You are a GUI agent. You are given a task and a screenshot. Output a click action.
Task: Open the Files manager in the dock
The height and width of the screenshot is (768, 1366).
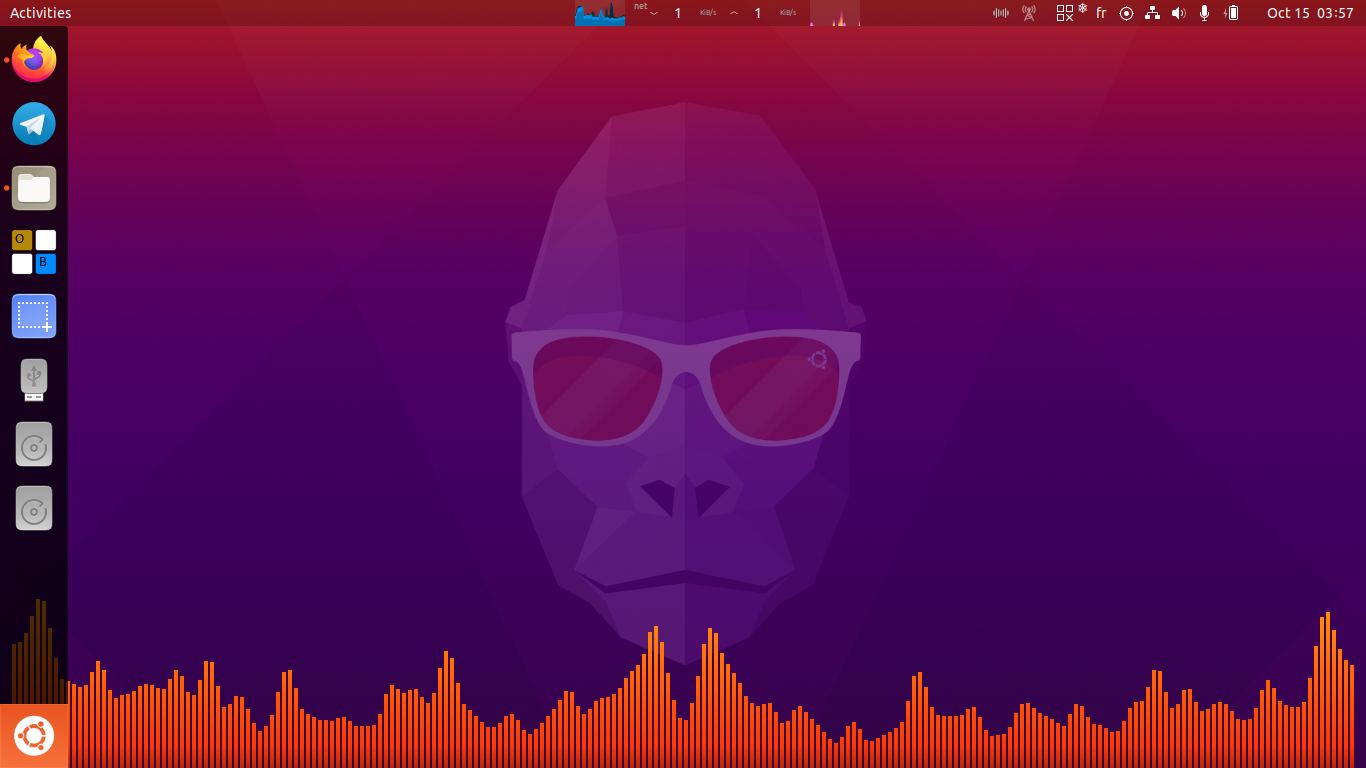tap(34, 188)
